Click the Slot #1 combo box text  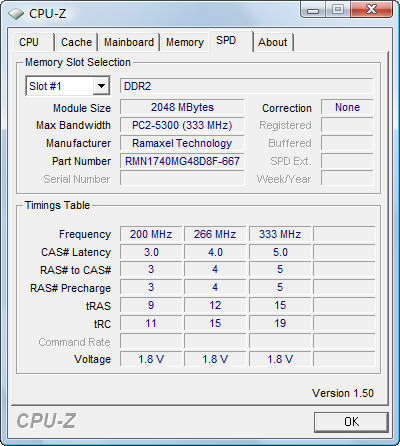tap(45, 86)
